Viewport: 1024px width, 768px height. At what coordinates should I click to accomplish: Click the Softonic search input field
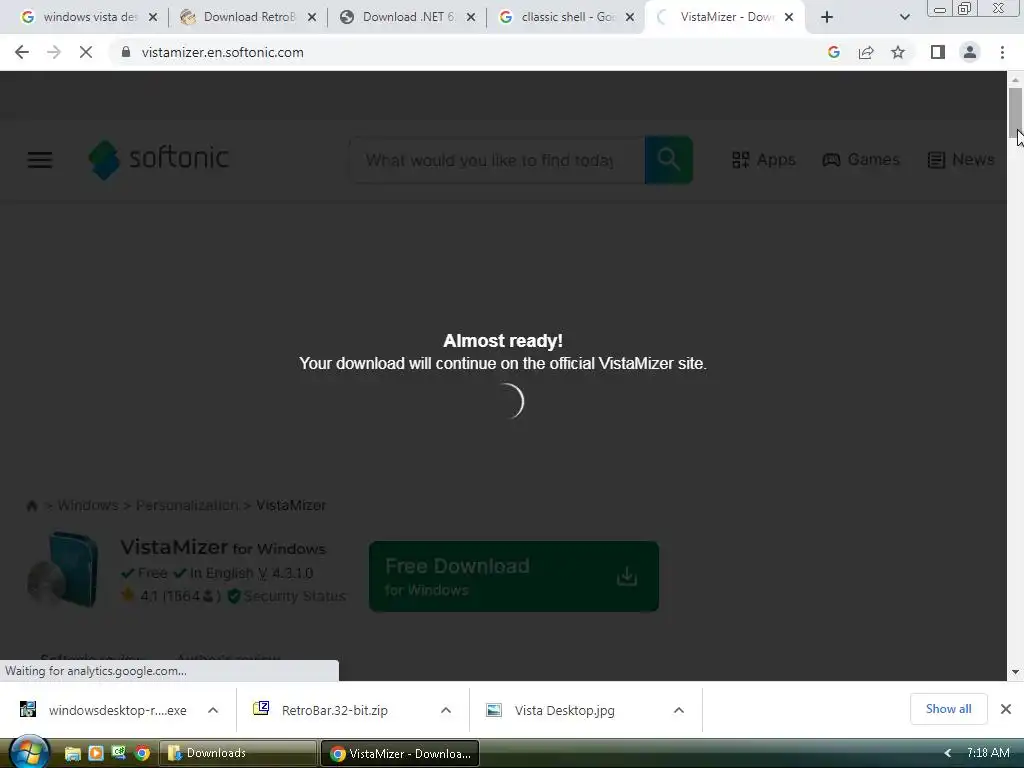tap(497, 160)
